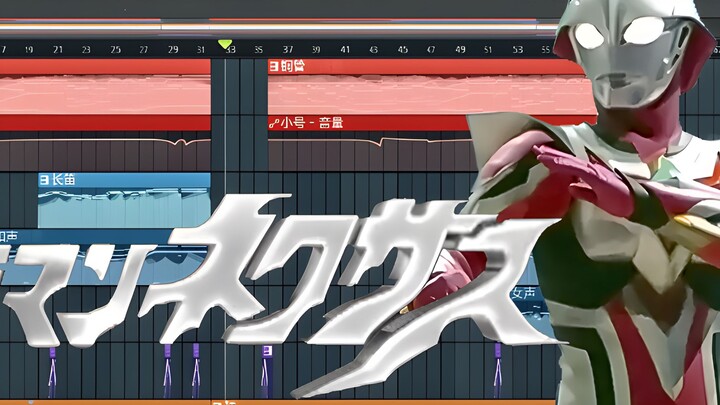Select the 长笛 pattern clip title
This screenshot has height=405, width=720.
pos(63,180)
